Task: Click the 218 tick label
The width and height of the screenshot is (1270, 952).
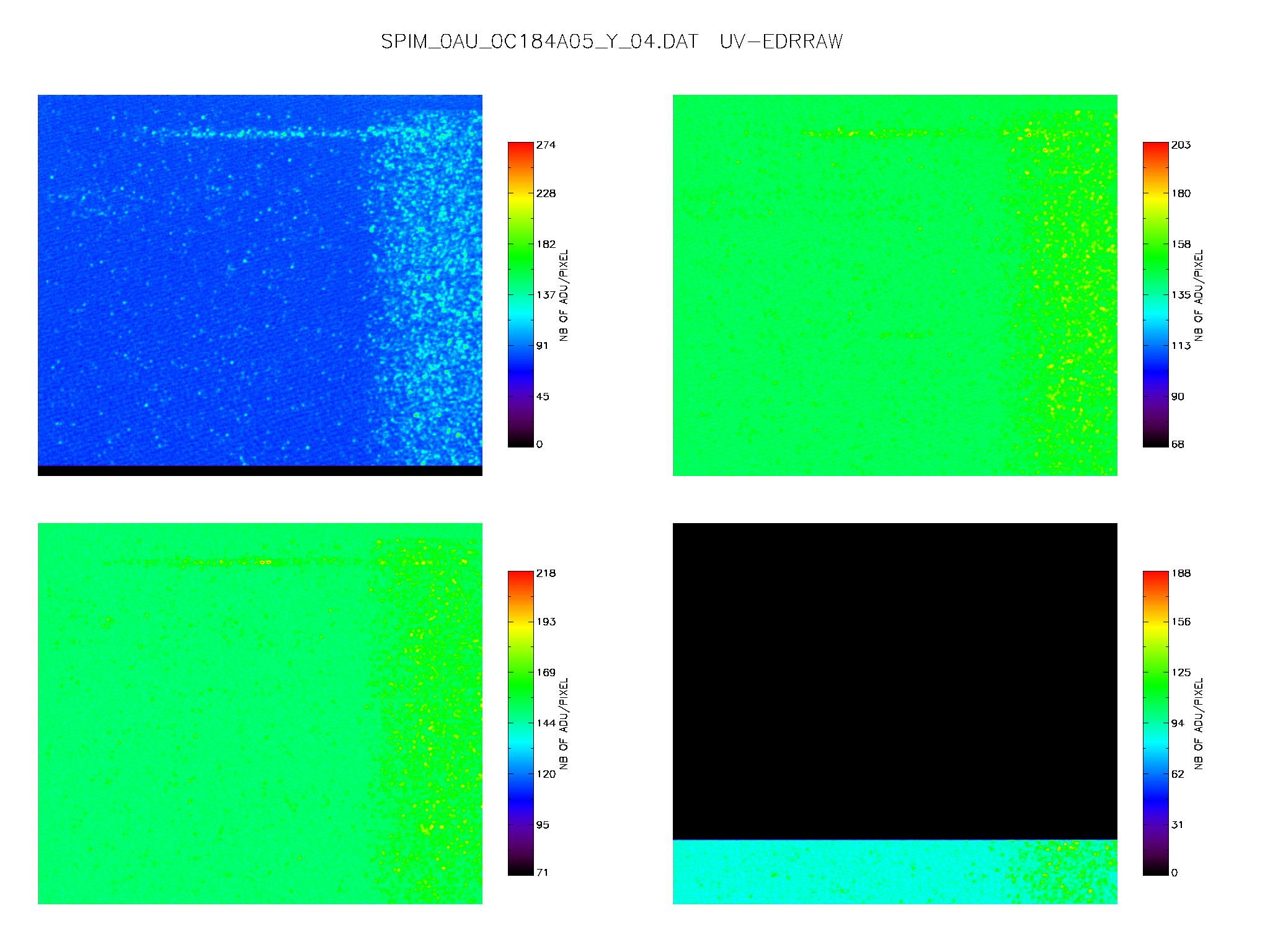Action: click(546, 573)
